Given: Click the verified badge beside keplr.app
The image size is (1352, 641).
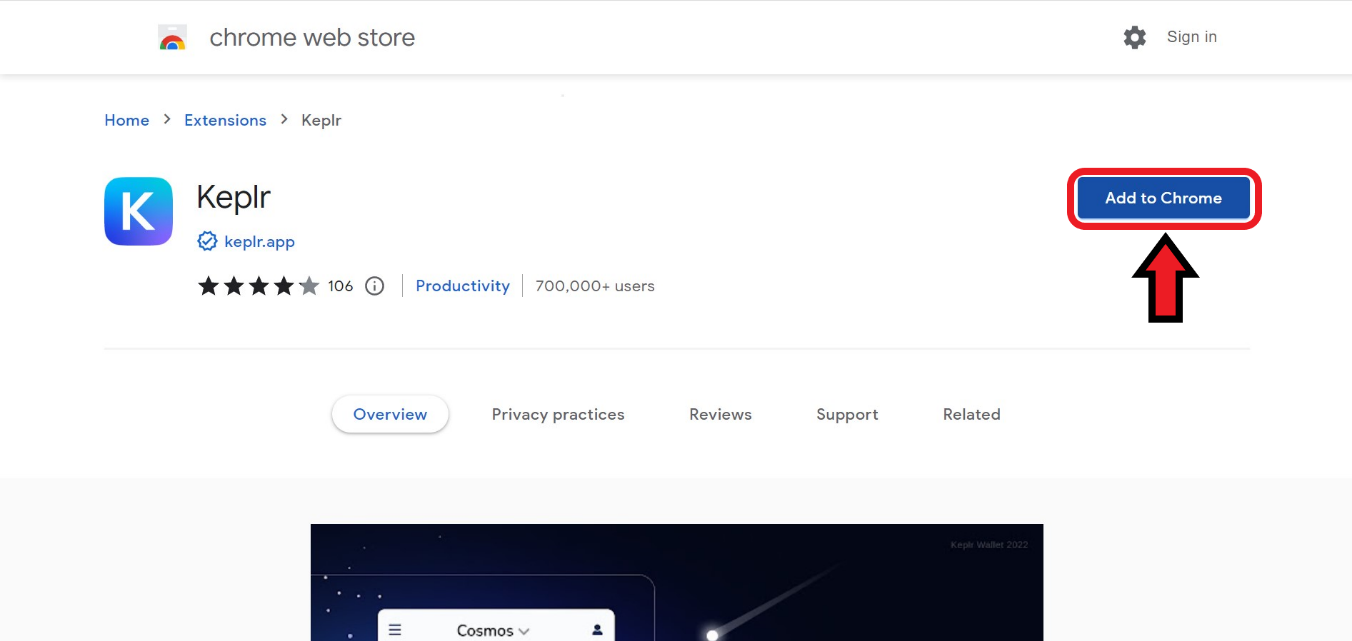Looking at the screenshot, I should click(x=207, y=241).
